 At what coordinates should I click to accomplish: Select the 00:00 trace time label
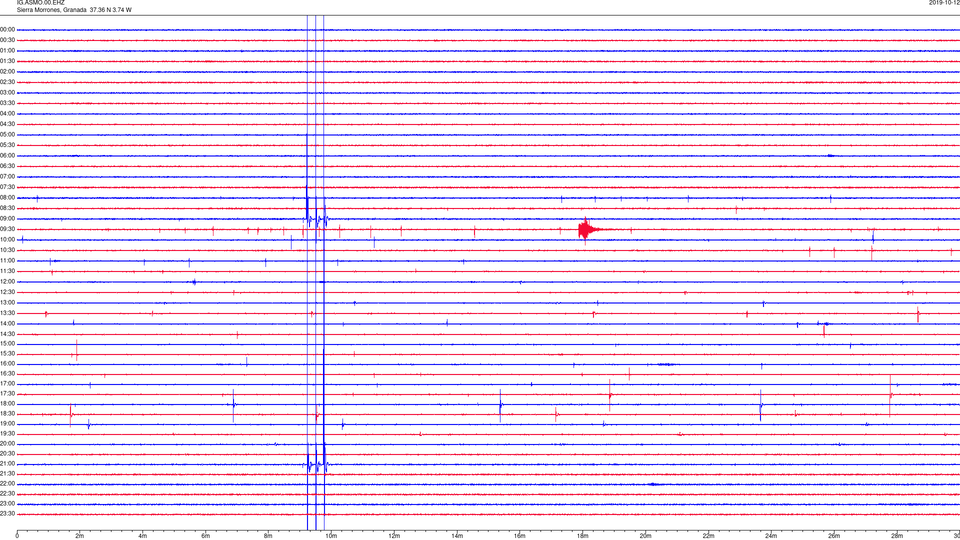point(7,29)
